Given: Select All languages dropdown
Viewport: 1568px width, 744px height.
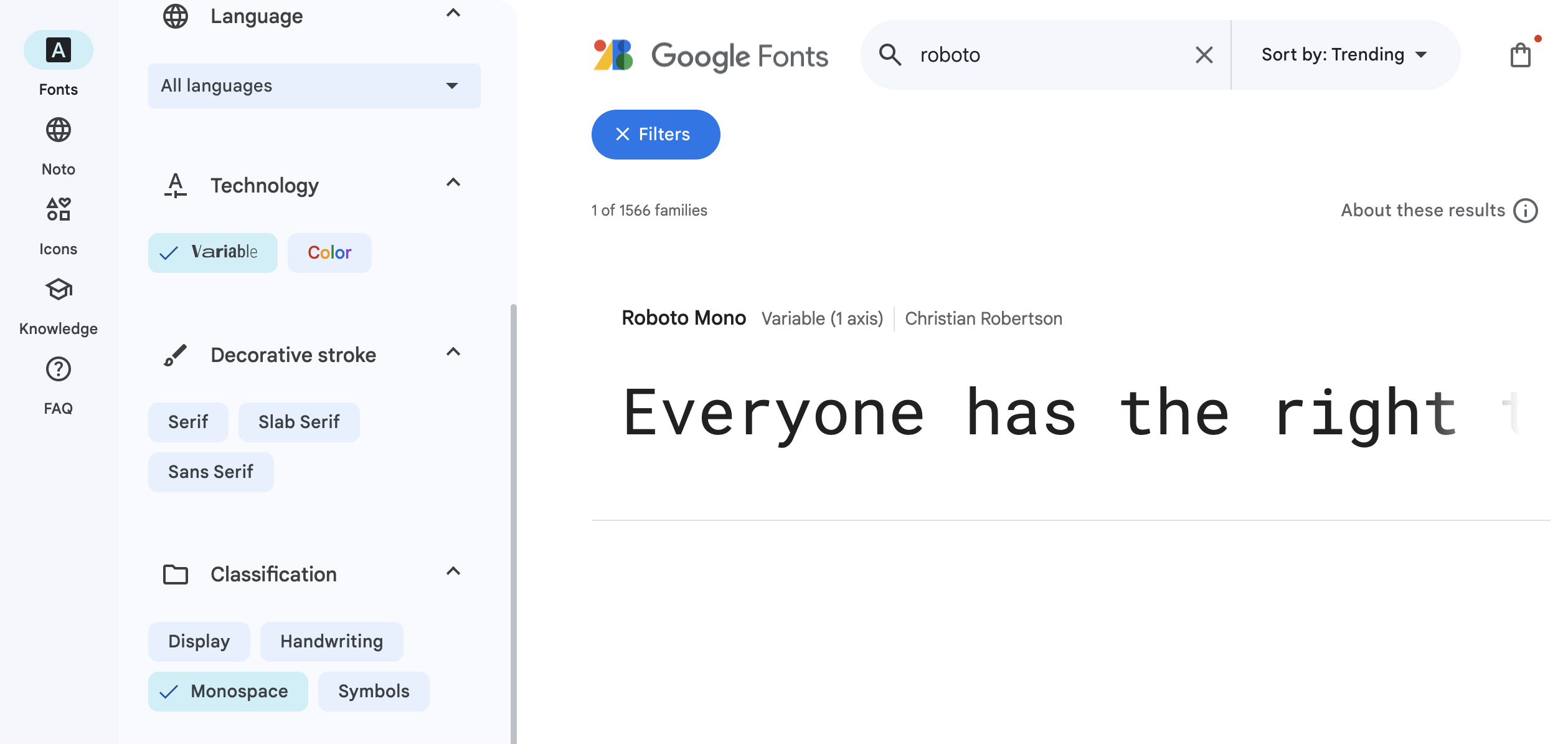Looking at the screenshot, I should [314, 85].
